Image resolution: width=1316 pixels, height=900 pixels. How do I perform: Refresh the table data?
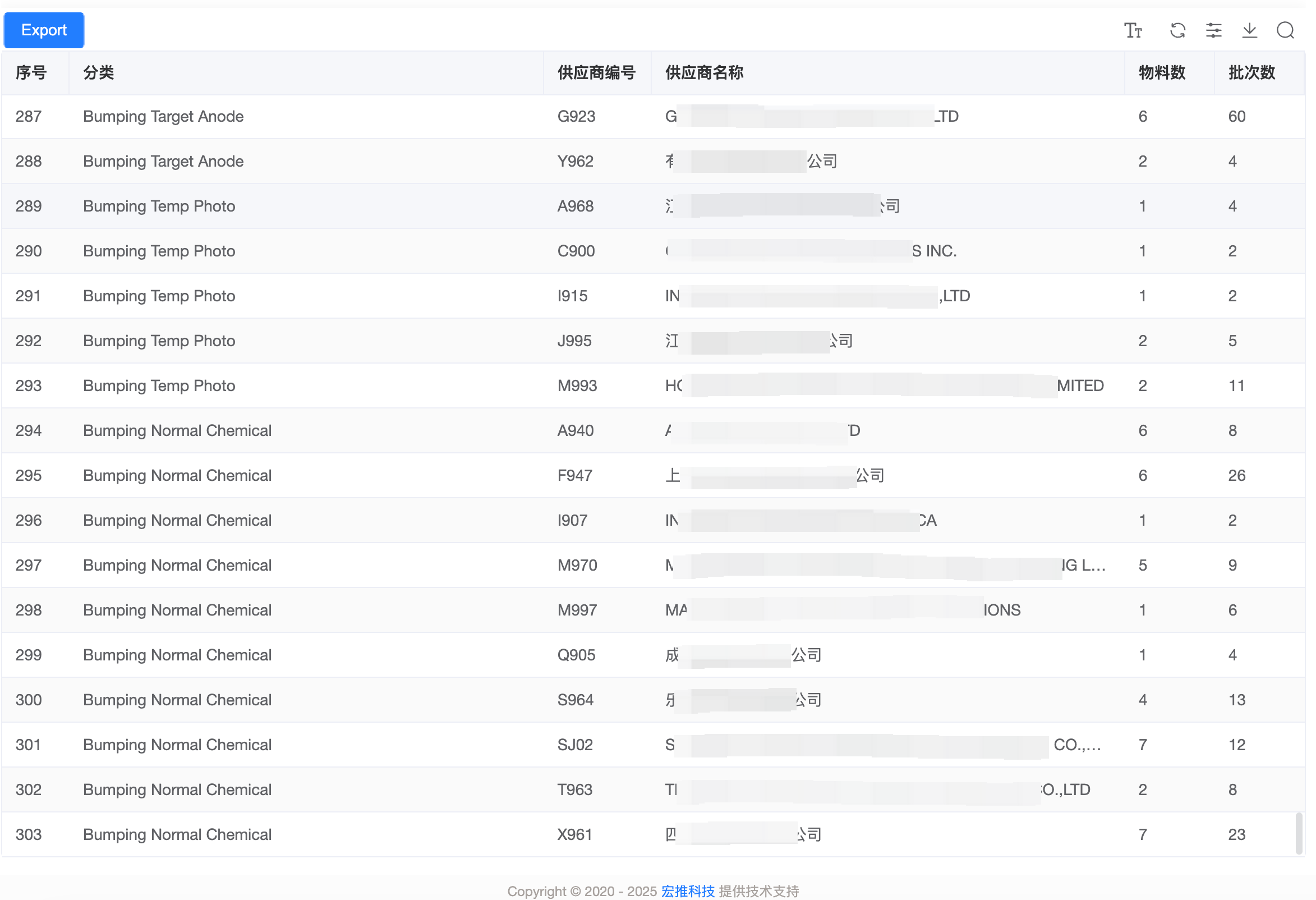[x=1177, y=30]
